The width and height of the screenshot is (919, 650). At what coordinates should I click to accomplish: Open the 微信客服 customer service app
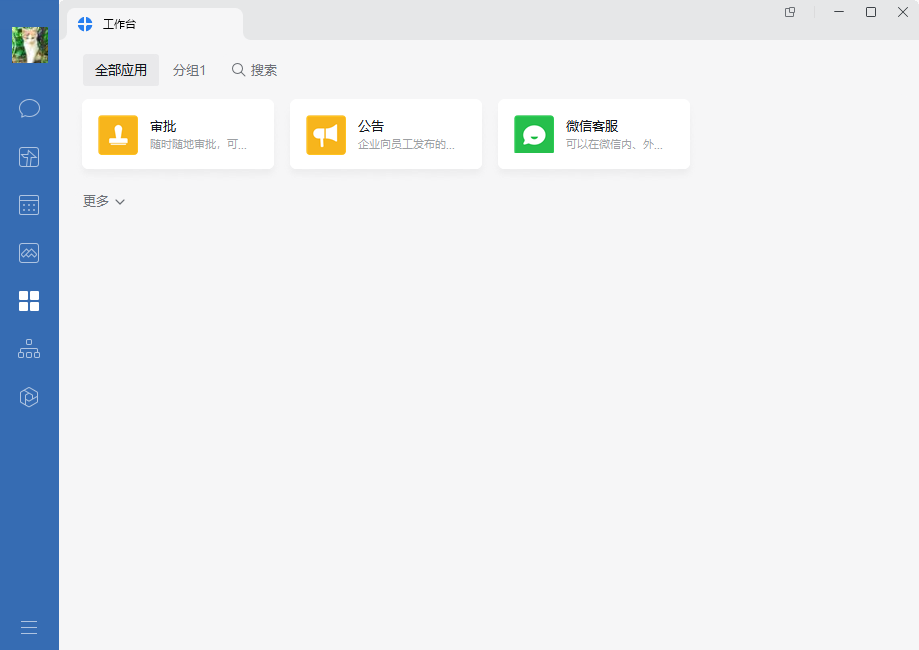(x=594, y=134)
